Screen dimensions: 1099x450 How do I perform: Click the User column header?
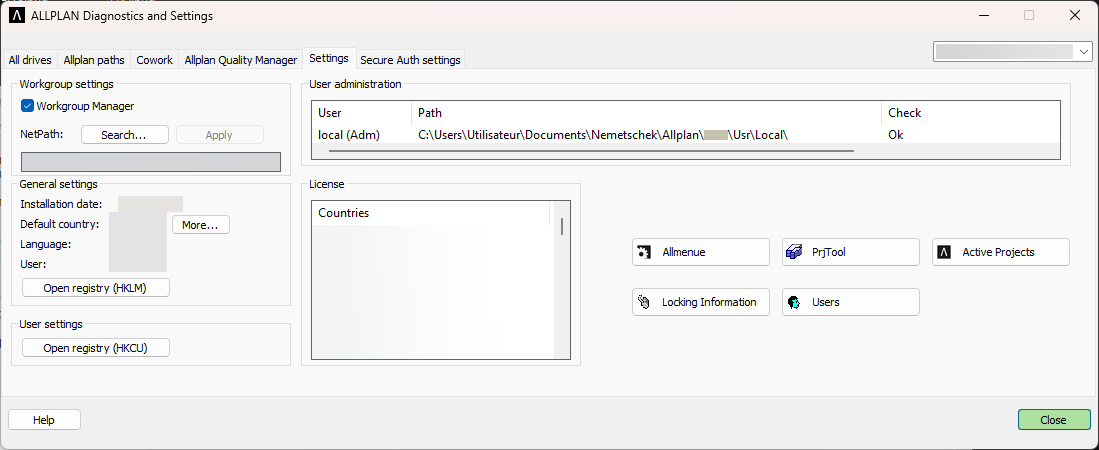362,112
